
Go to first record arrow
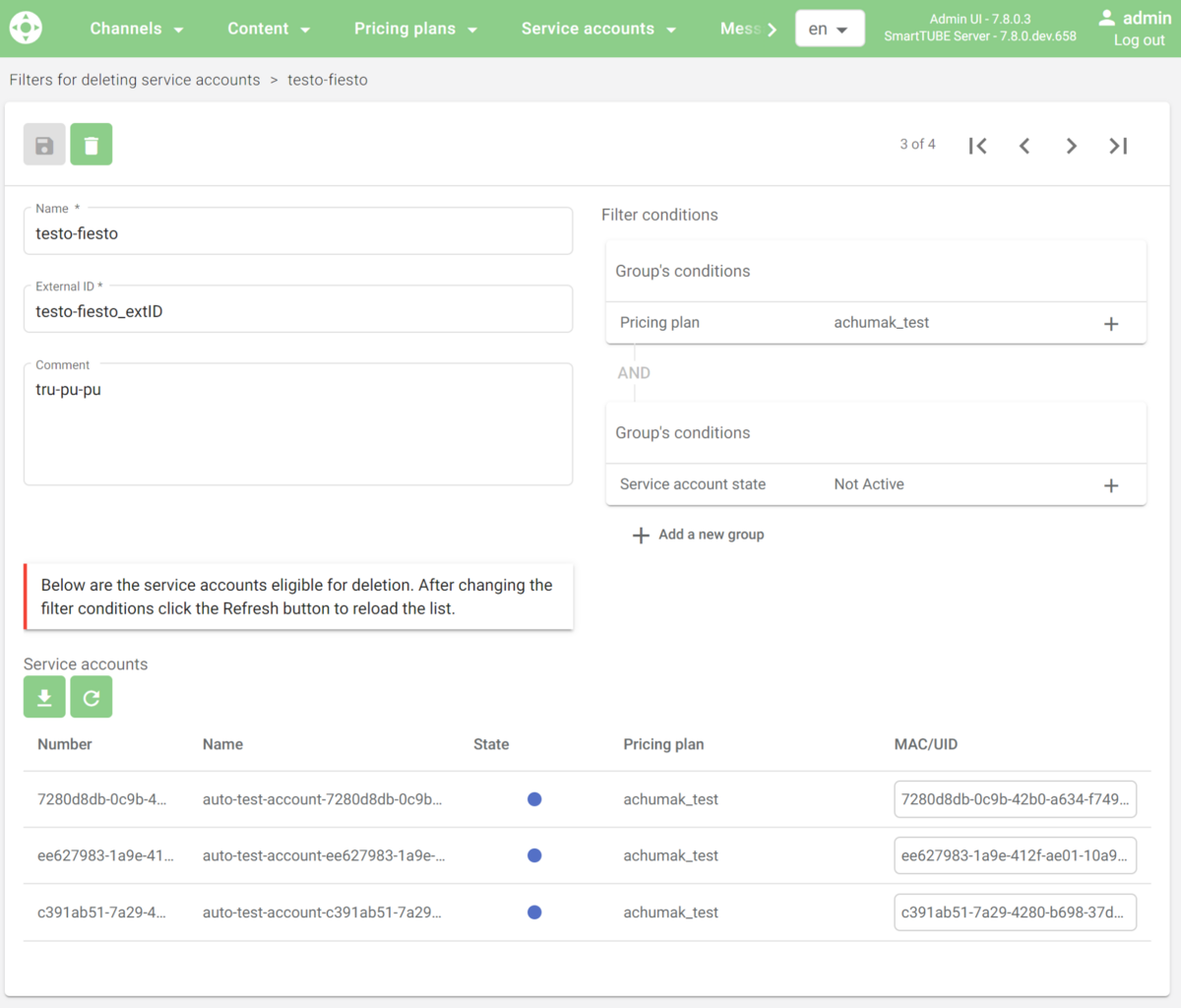click(977, 146)
